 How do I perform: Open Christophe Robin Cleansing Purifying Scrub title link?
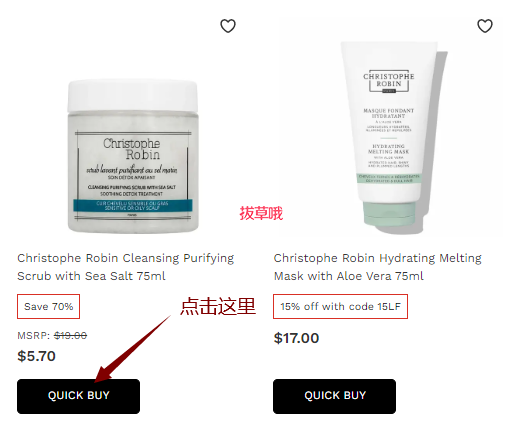point(126,267)
